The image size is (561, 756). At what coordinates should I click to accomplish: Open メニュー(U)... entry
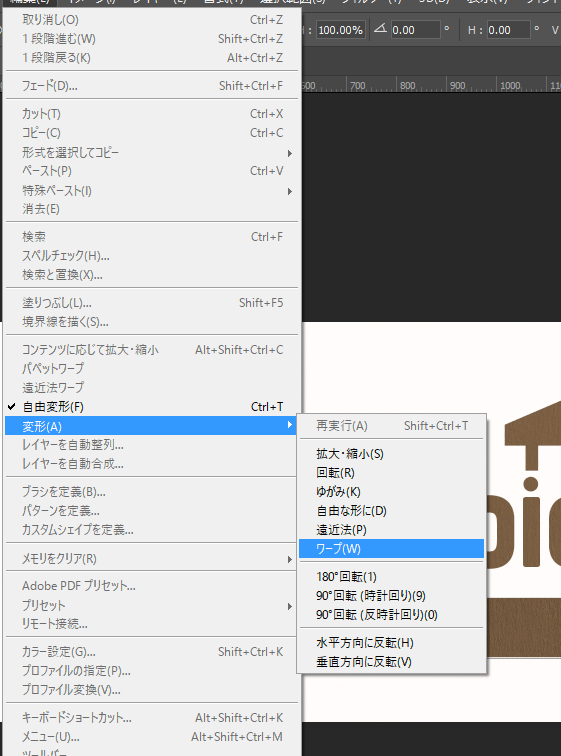coord(151,737)
